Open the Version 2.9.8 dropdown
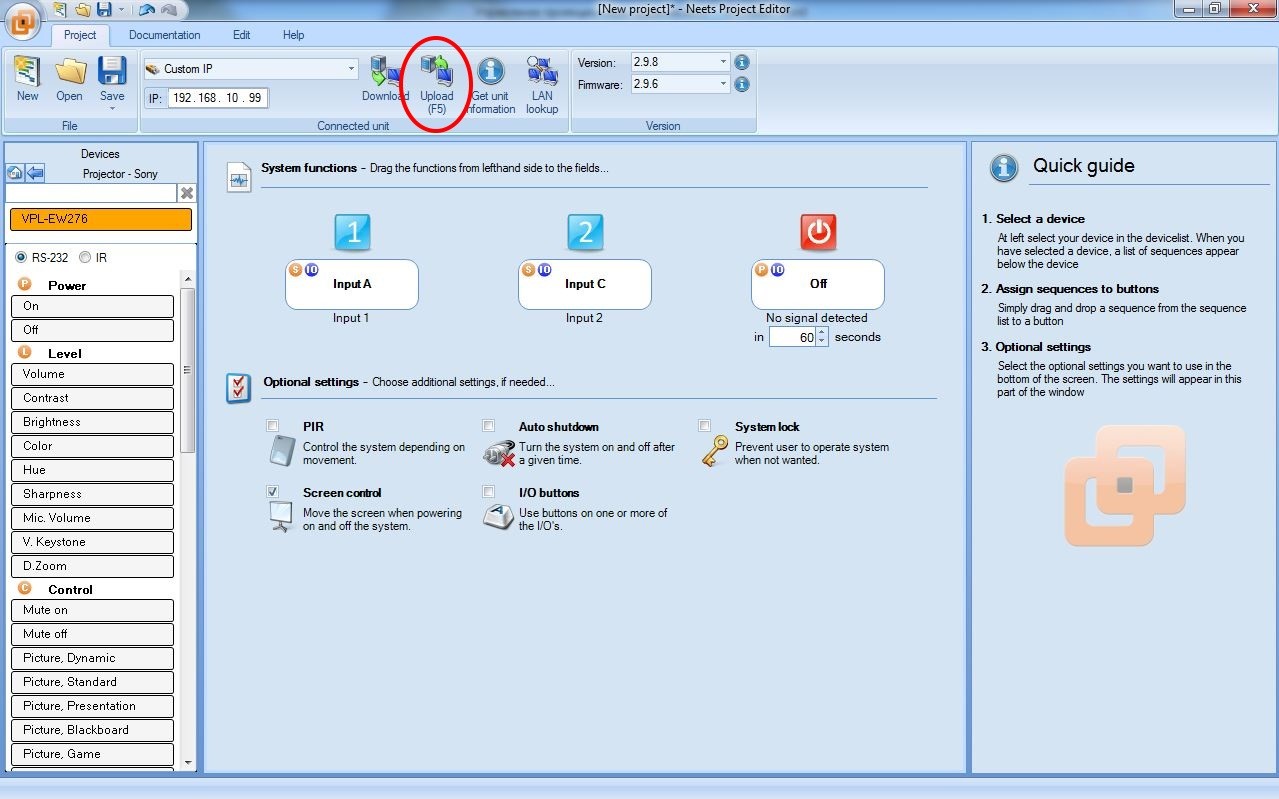The width and height of the screenshot is (1279, 799). click(x=723, y=62)
